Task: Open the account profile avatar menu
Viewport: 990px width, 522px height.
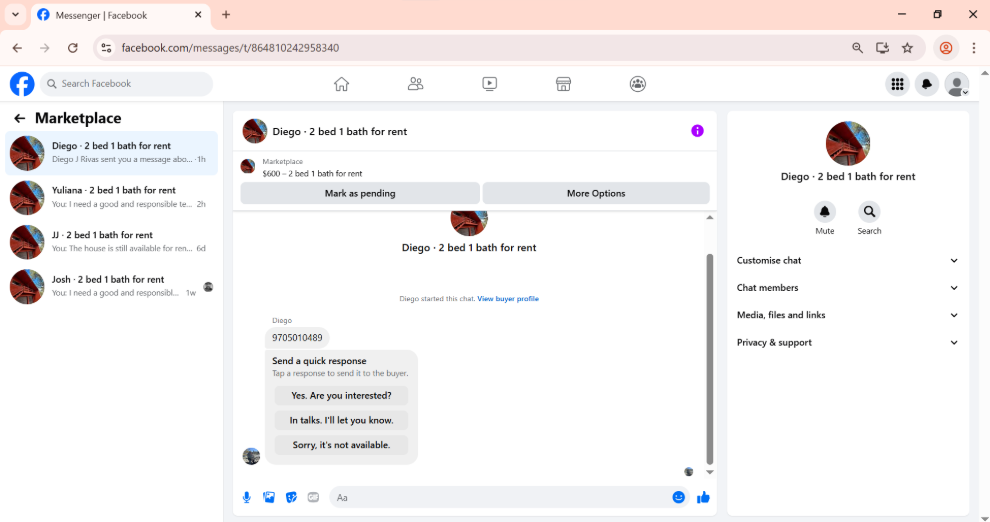Action: point(957,84)
